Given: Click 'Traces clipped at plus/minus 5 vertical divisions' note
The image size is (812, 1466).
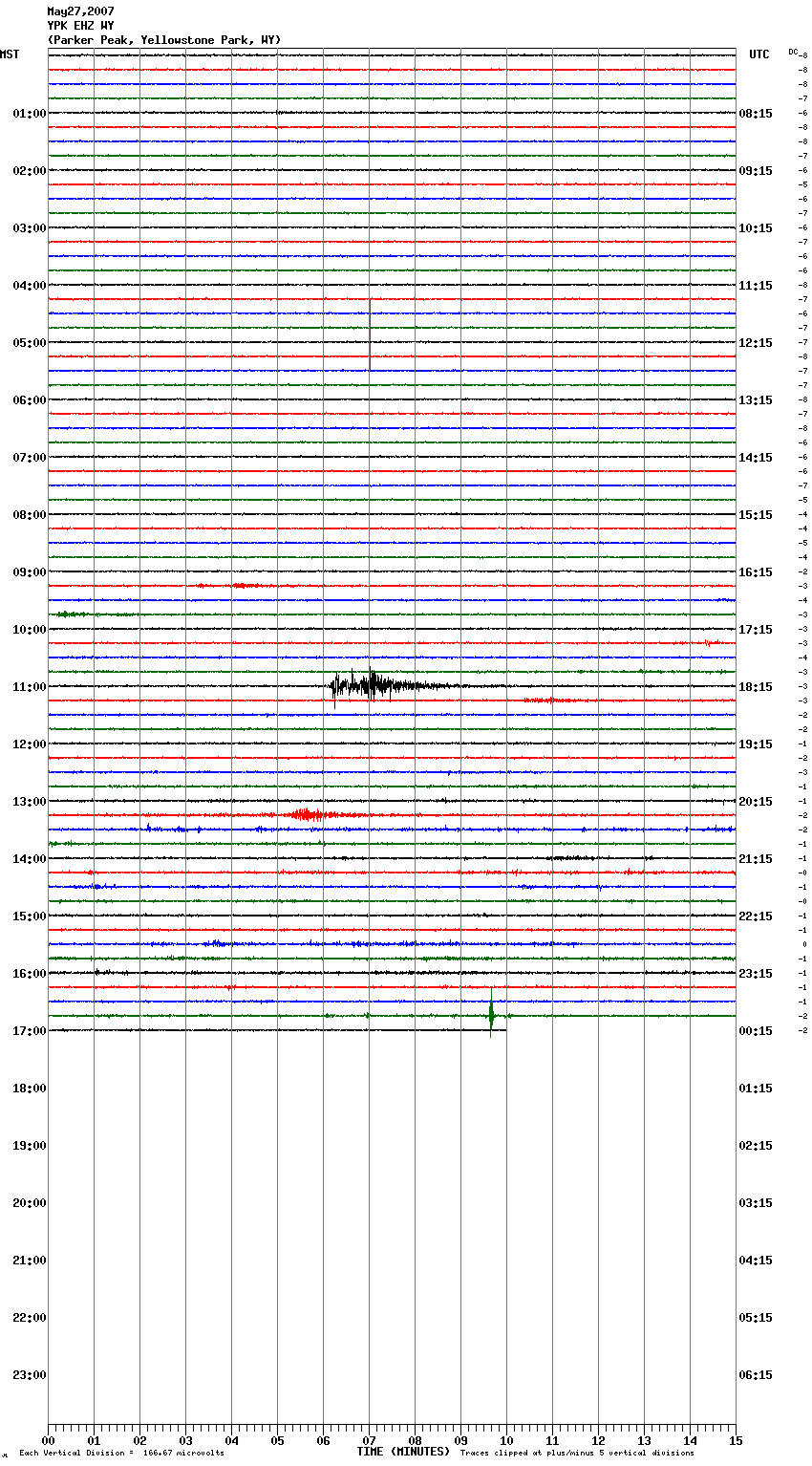Looking at the screenshot, I should click(577, 1454).
